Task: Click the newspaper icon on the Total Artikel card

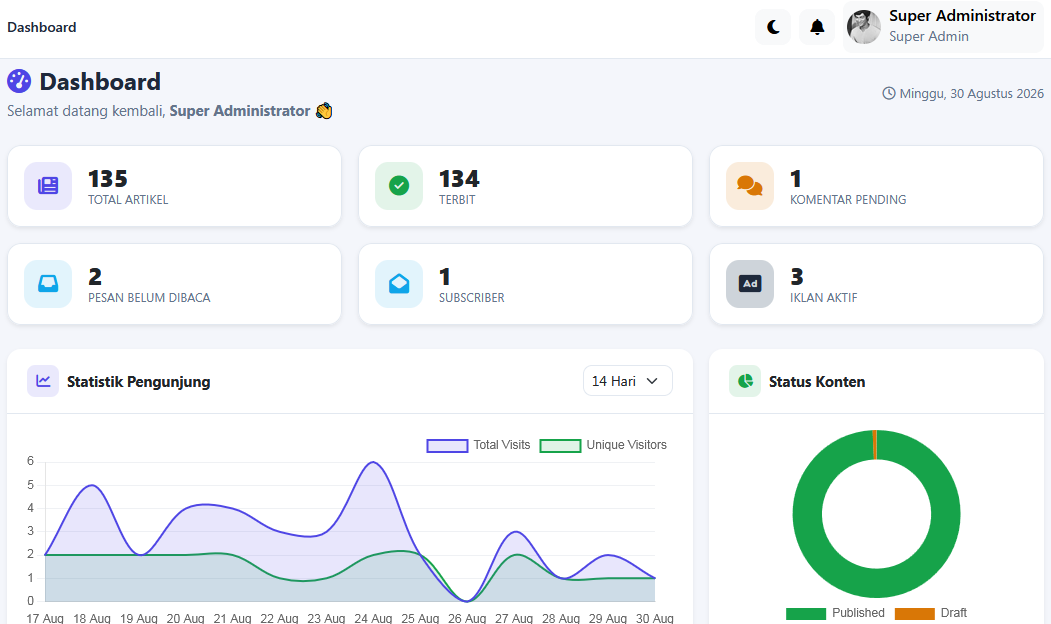Action: click(x=48, y=186)
